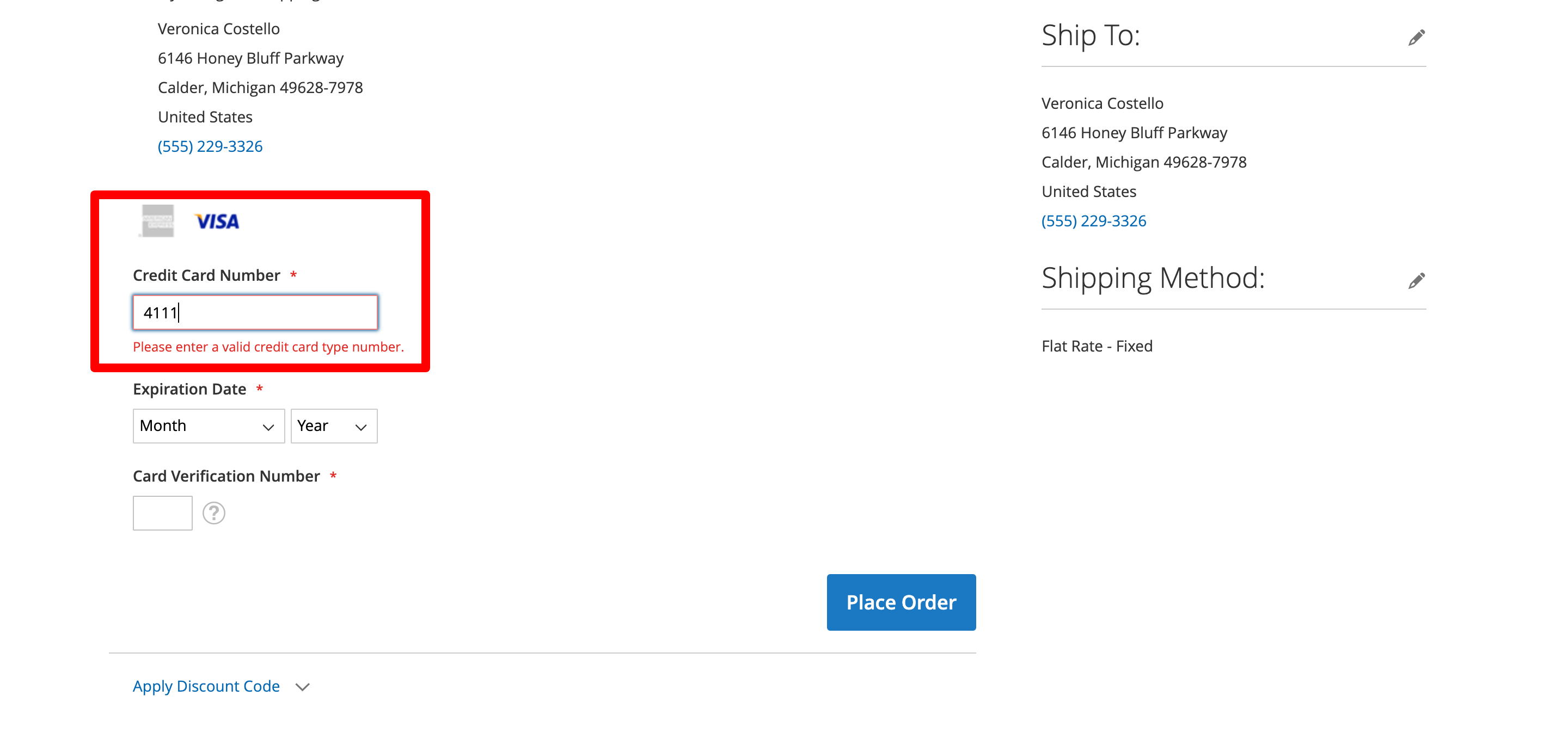The image size is (1568, 739).
Task: Click the phone number under Ship To
Action: pyautogui.click(x=1093, y=220)
